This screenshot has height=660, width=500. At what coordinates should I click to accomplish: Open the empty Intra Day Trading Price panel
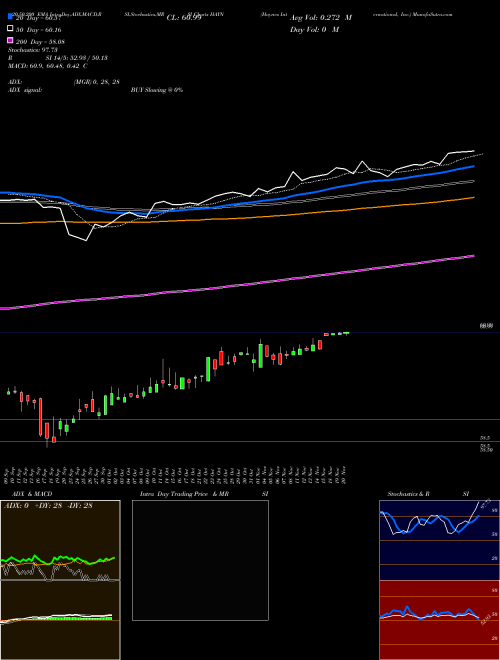coord(200,560)
